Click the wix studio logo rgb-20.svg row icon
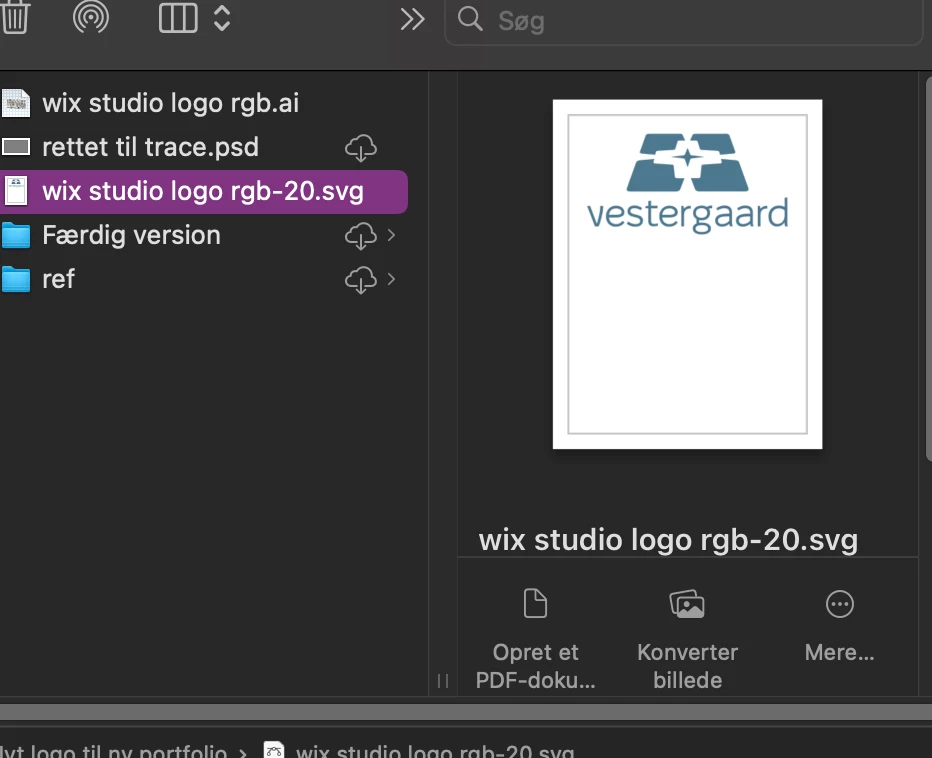This screenshot has width=932, height=758. (16, 191)
